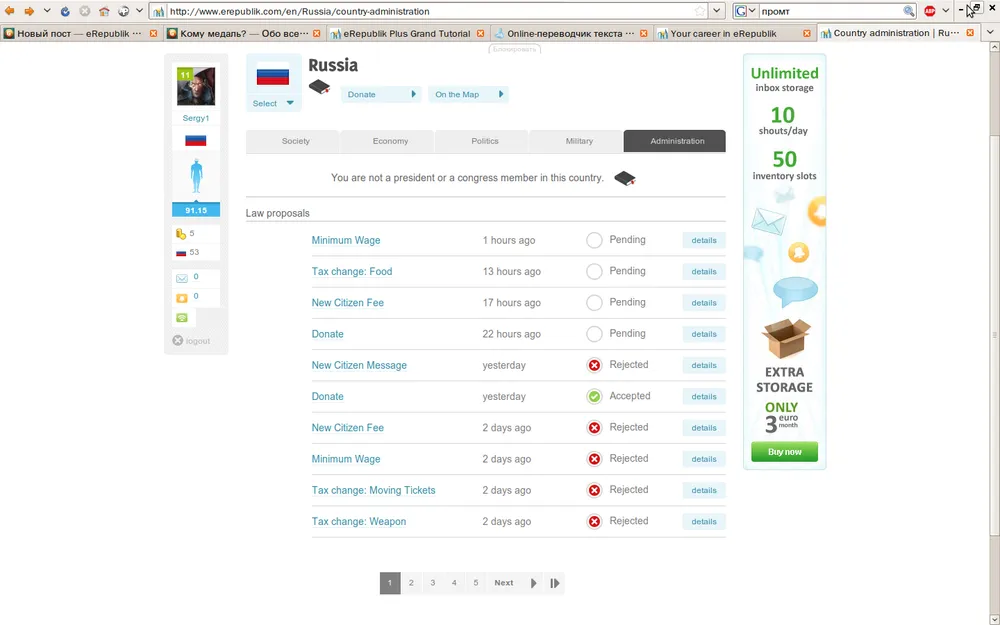1000x625 pixels.
Task: Open the search engine selector dropdown
Action: point(746,11)
